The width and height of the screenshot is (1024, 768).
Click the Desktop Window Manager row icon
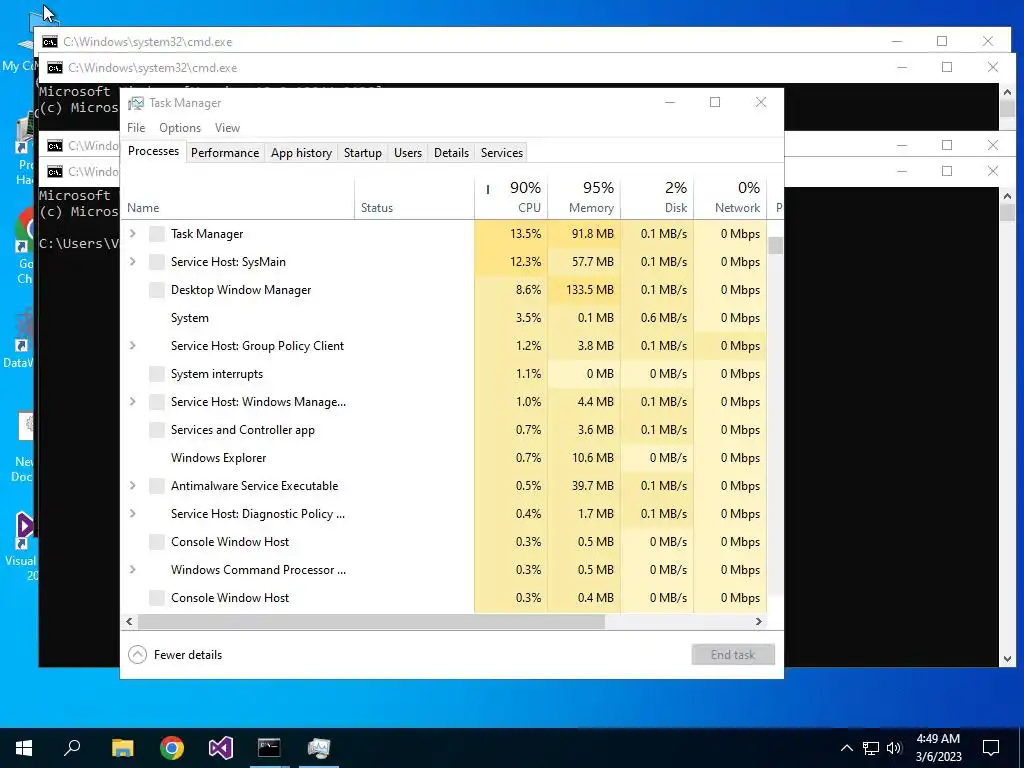pyautogui.click(x=157, y=290)
